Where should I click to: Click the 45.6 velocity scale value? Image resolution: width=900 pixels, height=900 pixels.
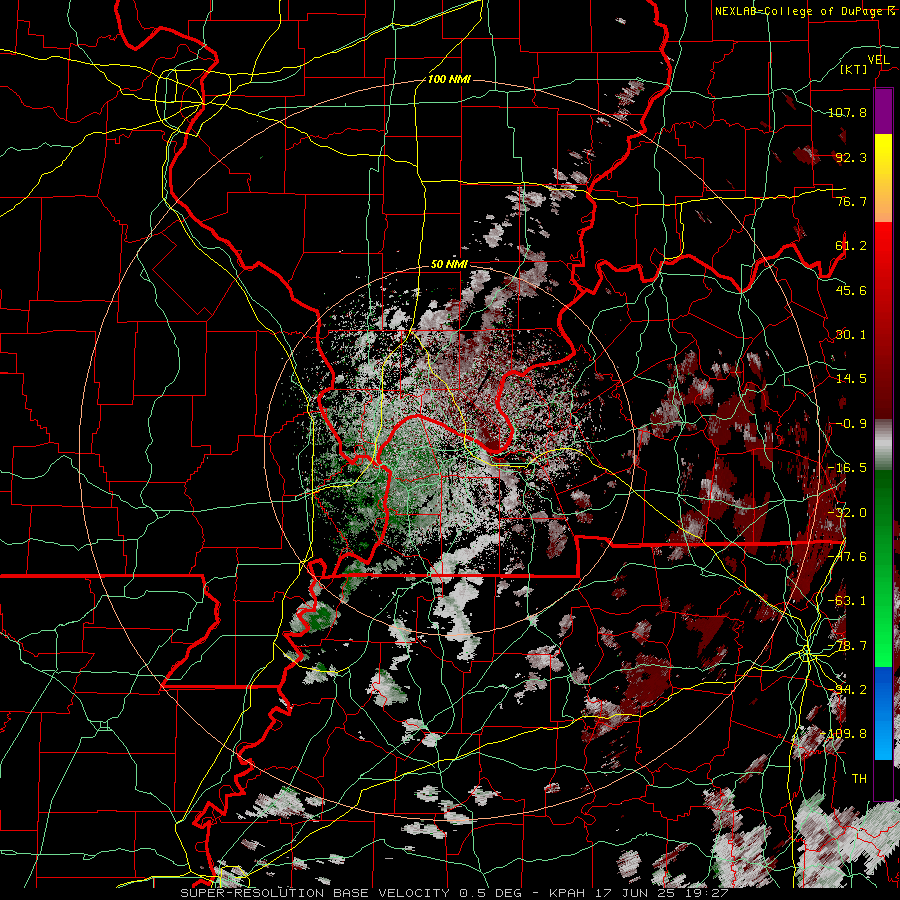(851, 290)
